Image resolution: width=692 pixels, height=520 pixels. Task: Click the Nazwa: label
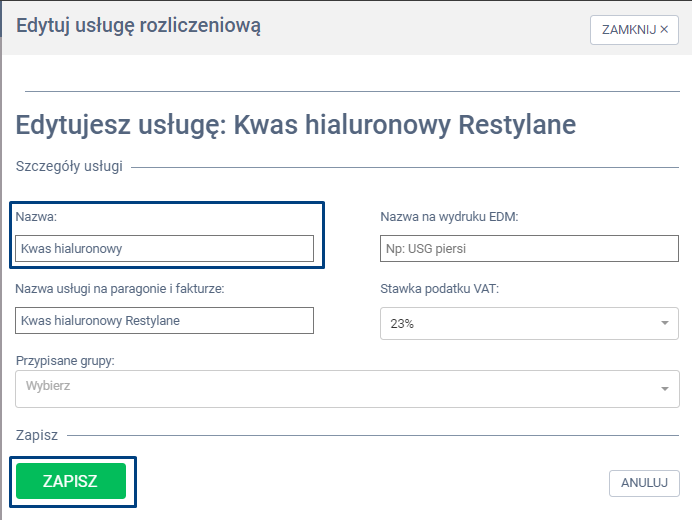(36, 216)
